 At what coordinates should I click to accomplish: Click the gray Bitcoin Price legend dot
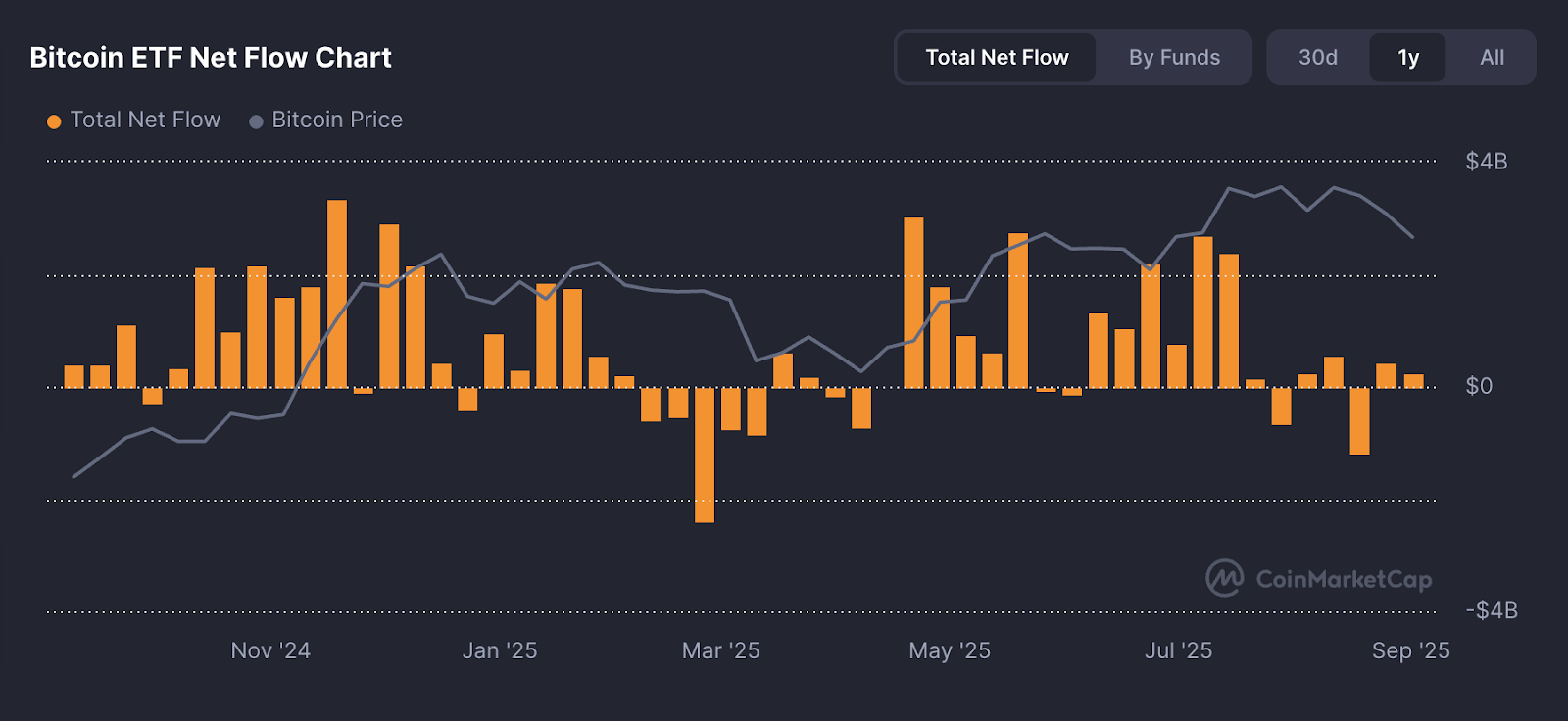(x=256, y=121)
